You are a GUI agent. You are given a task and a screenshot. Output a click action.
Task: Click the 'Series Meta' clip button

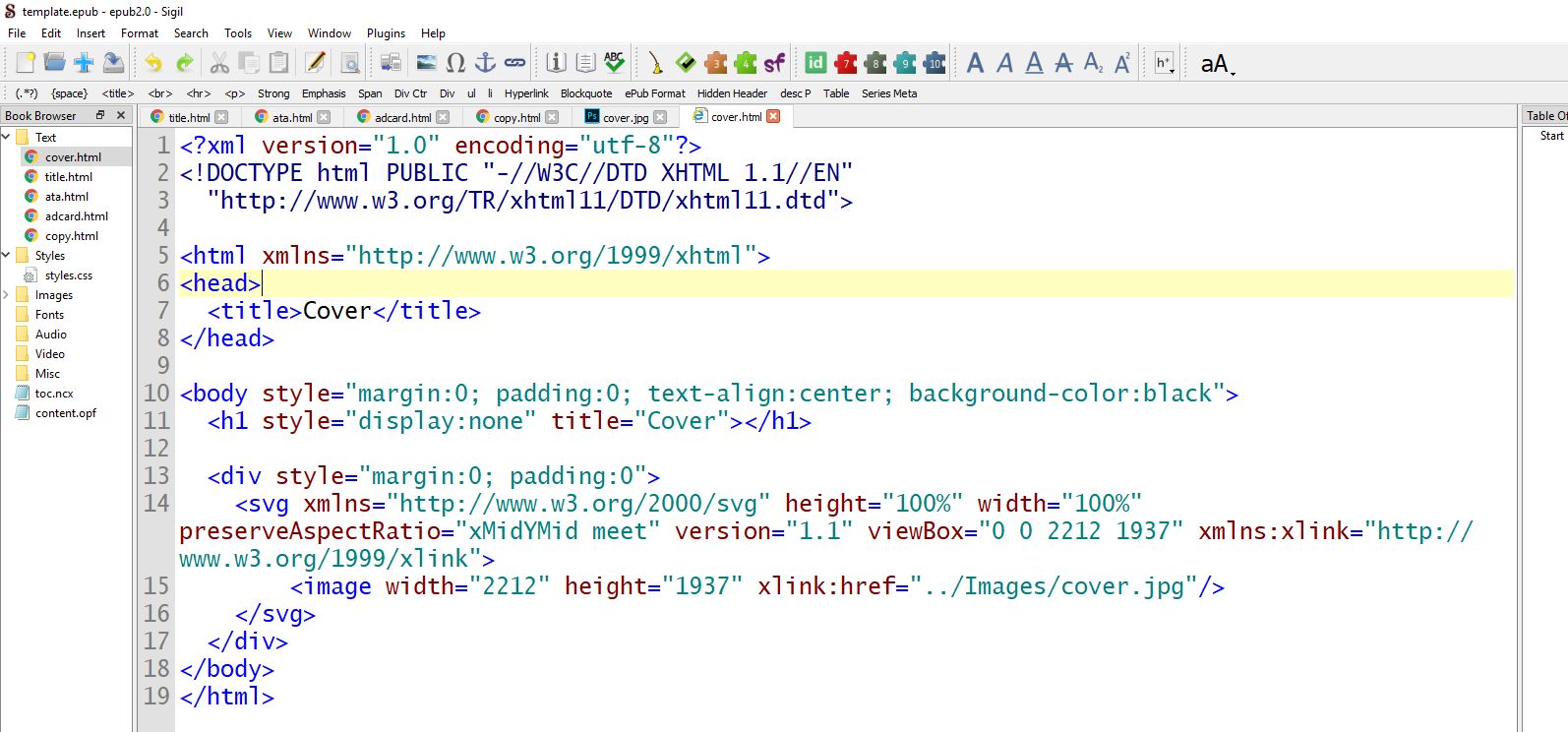coord(889,93)
